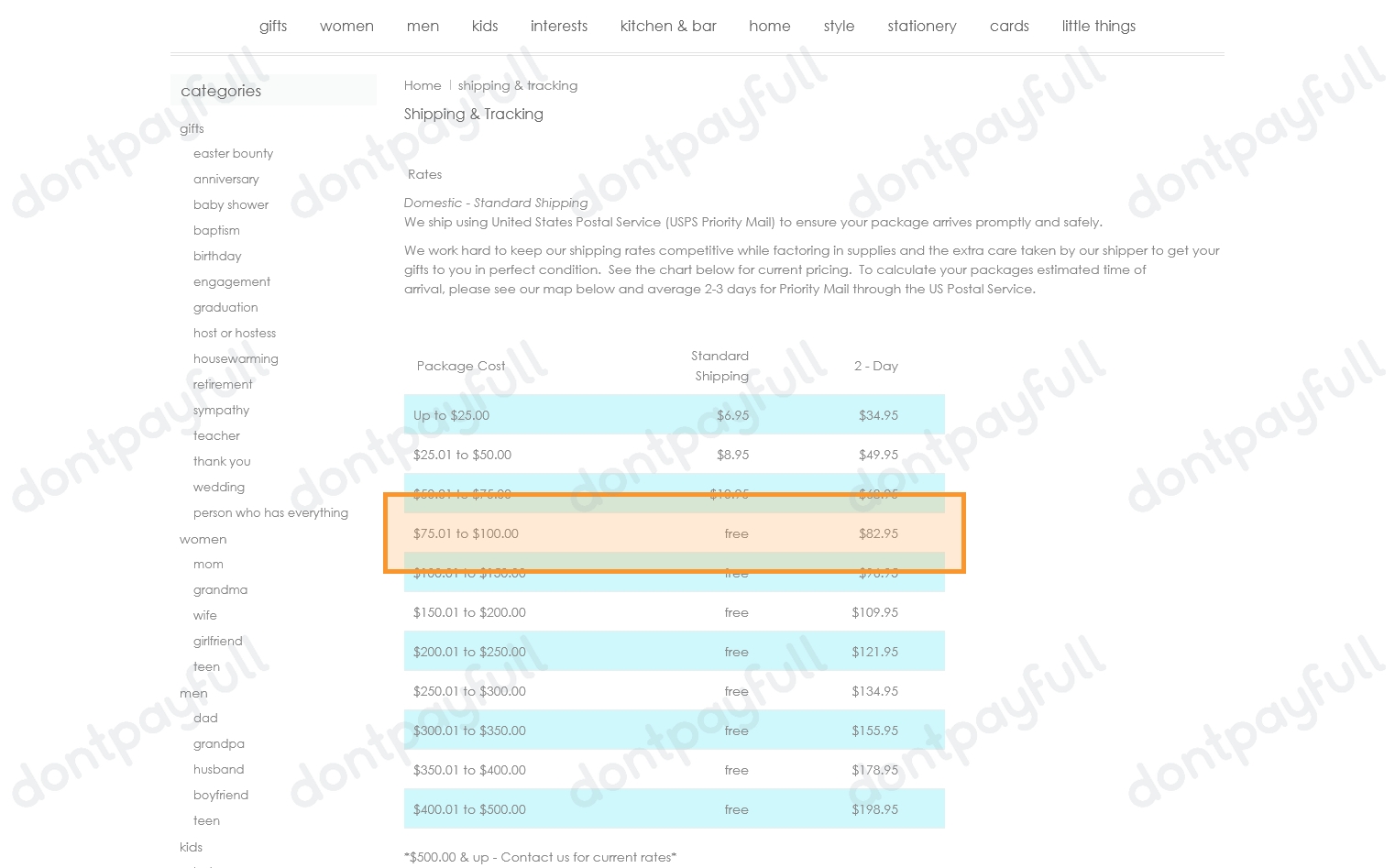Click the $34.95 two-day price
This screenshot has width=1395, height=868.
[878, 415]
